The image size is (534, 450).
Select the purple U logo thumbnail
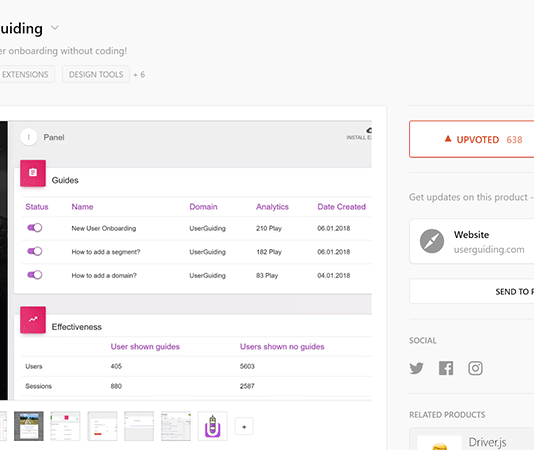(213, 426)
